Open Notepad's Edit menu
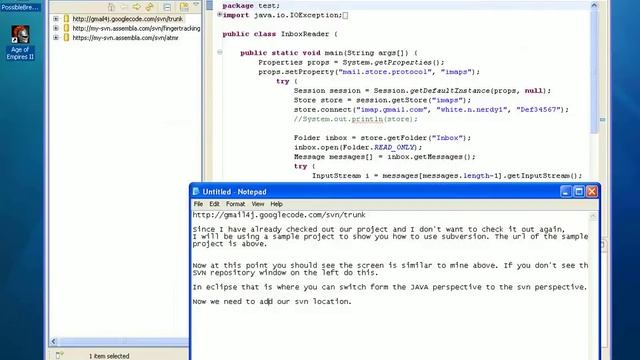This screenshot has width=640, height=360. click(214, 204)
